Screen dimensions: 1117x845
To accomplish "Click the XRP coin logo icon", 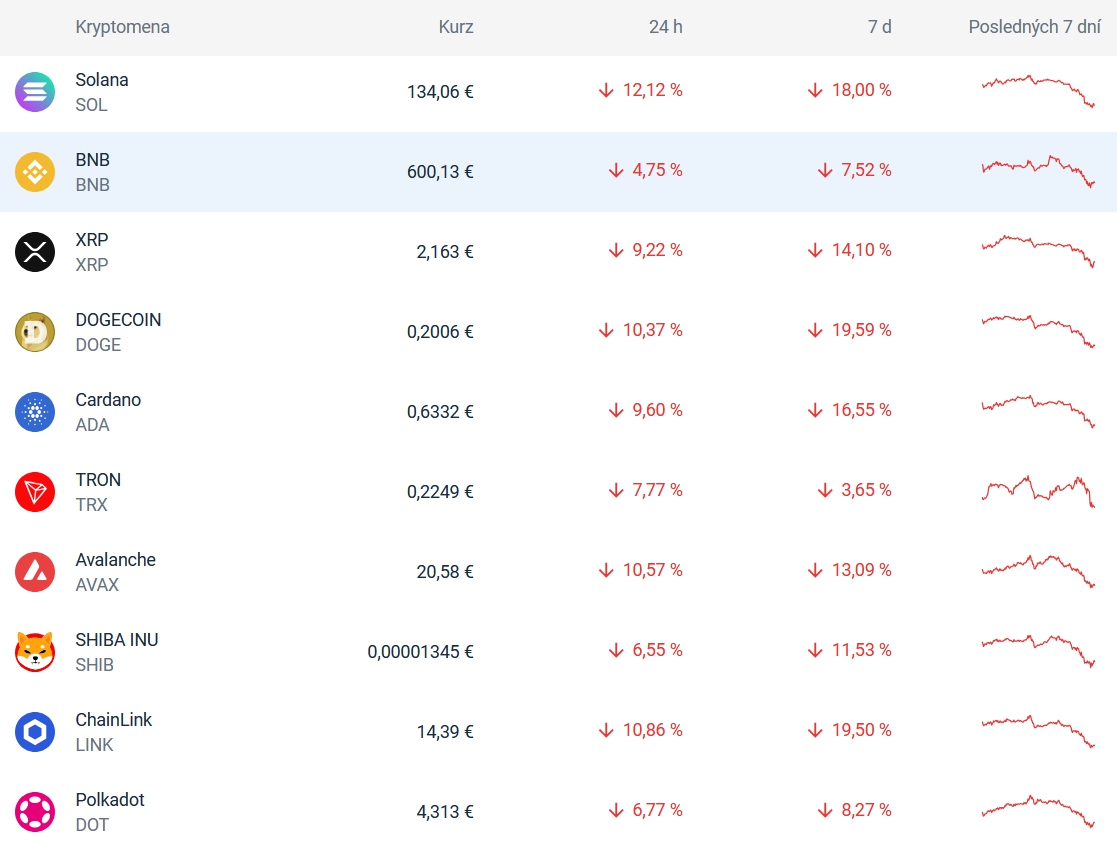I will pyautogui.click(x=35, y=252).
